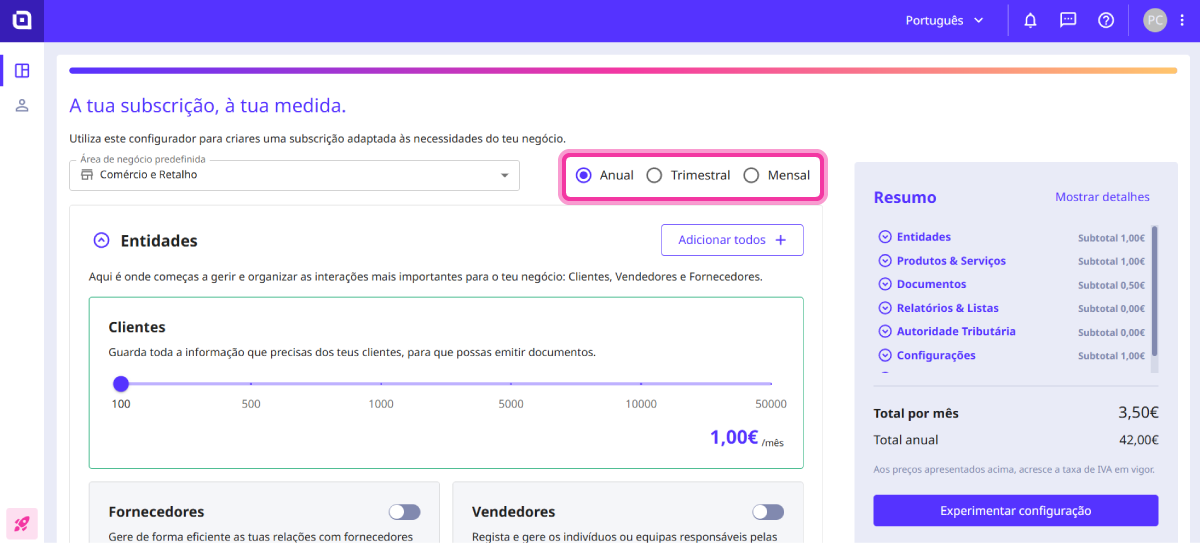1200x543 pixels.
Task: Open the notifications bell
Action: click(1030, 20)
